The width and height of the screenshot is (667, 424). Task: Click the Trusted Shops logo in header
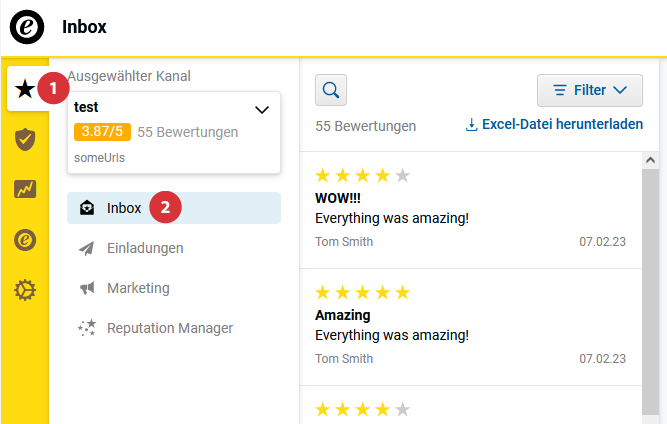27,27
